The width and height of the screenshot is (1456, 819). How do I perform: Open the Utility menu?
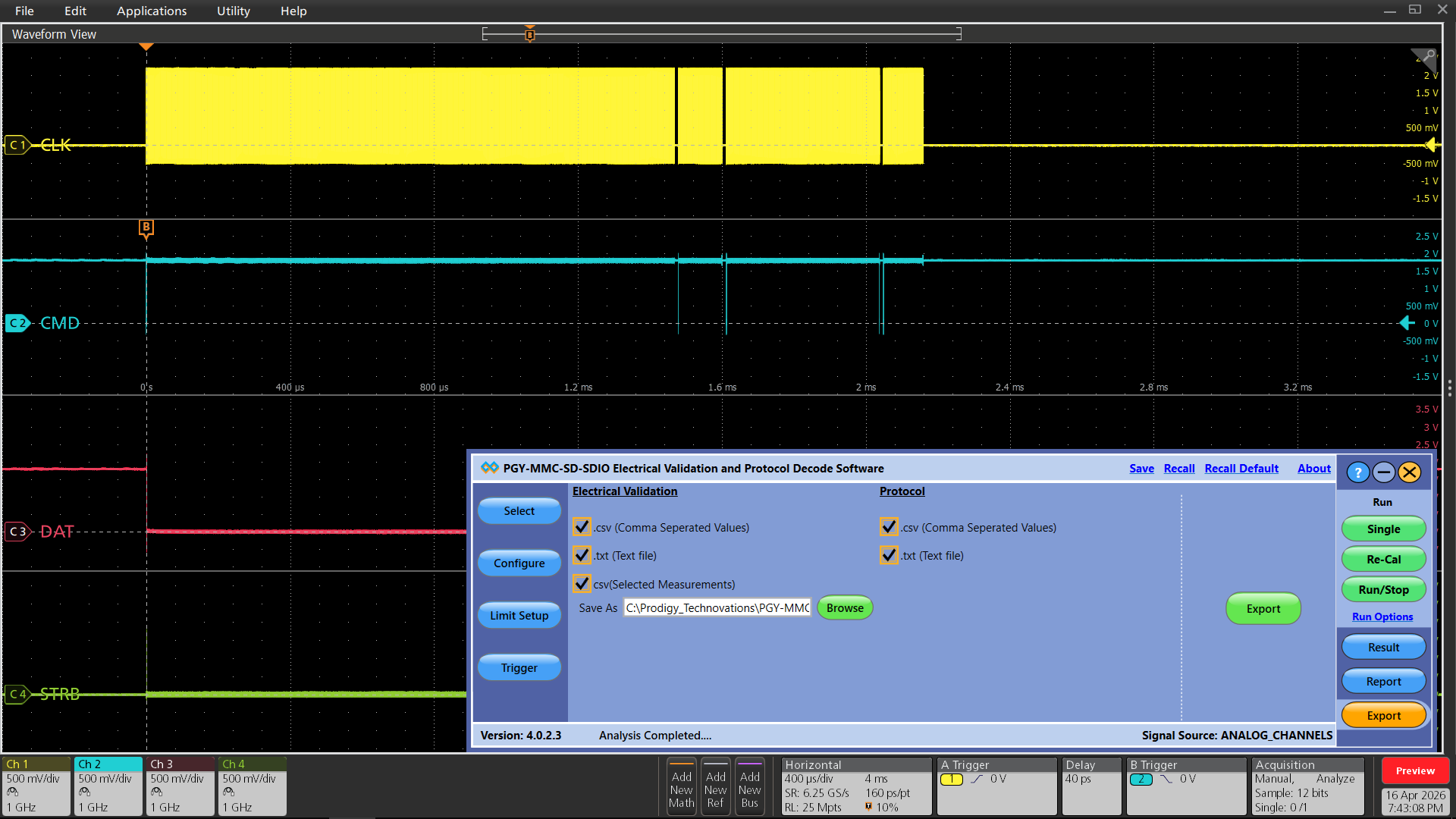tap(233, 11)
